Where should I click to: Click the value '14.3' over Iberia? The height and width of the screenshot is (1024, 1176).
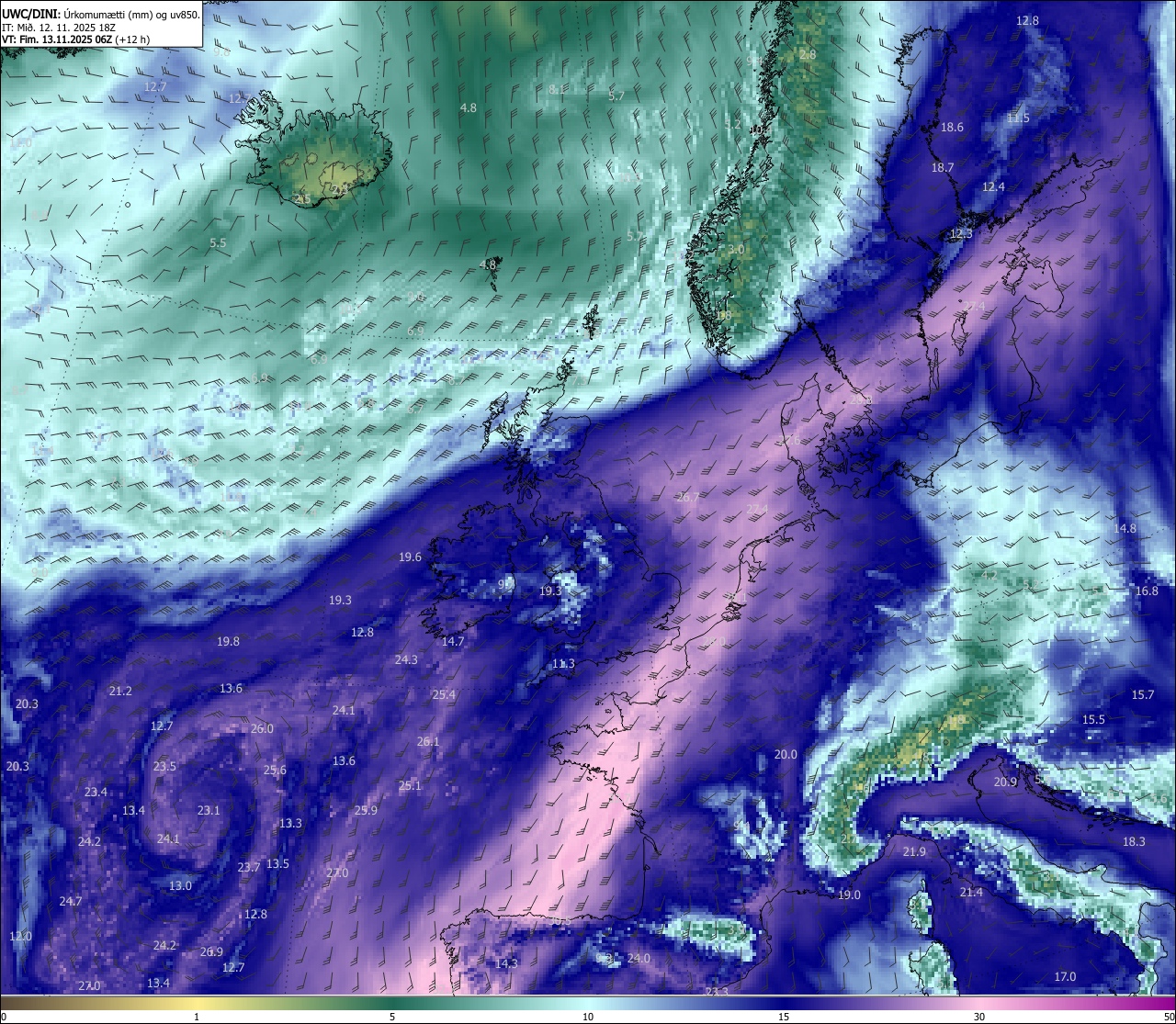point(506,964)
